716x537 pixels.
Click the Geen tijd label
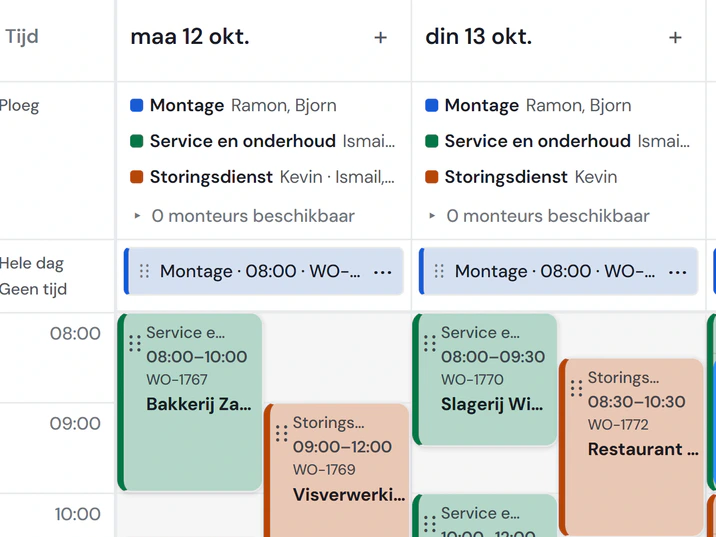click(x=33, y=289)
